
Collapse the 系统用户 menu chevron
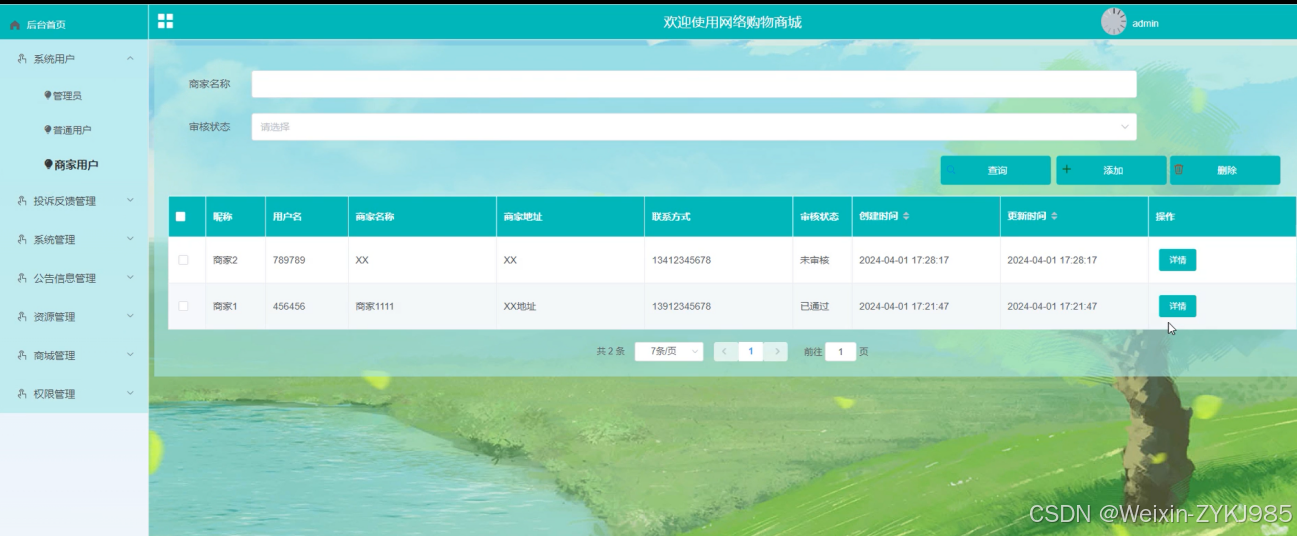pos(130,59)
